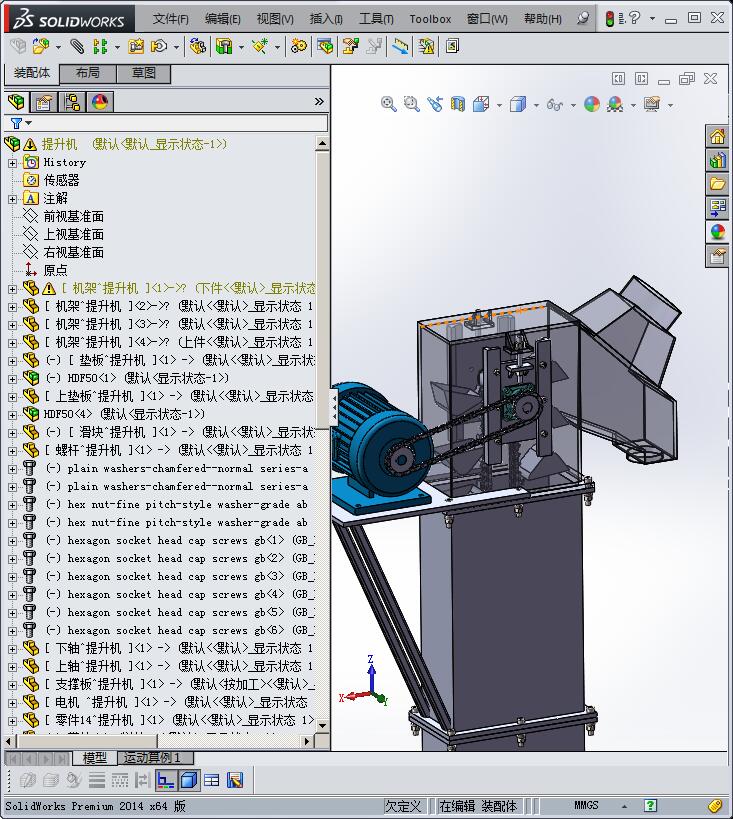This screenshot has height=819, width=733.
Task: Open the 帮助(H) menu
Action: [x=543, y=19]
